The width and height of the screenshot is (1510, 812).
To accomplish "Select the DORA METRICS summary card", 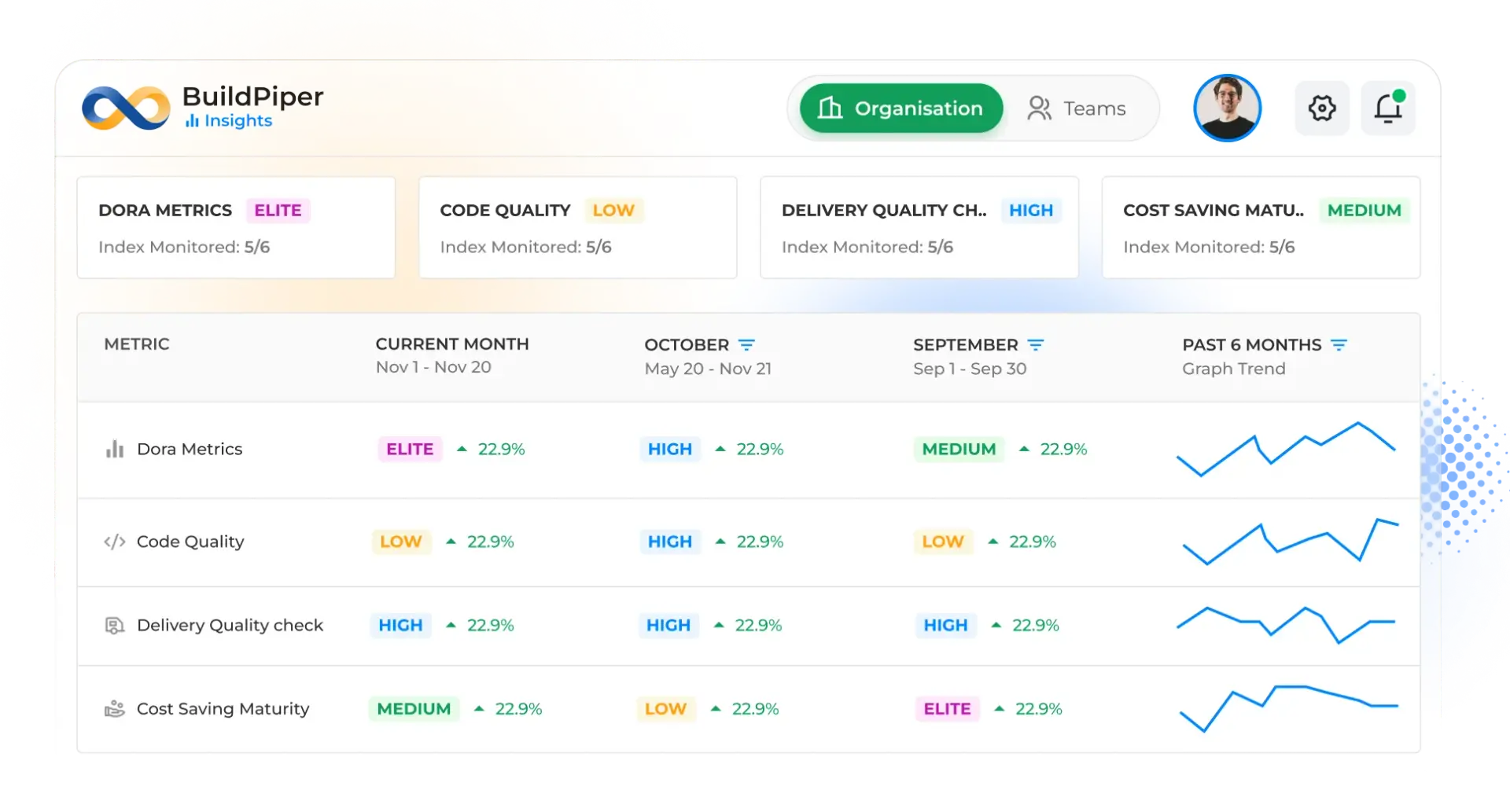I will (x=236, y=227).
